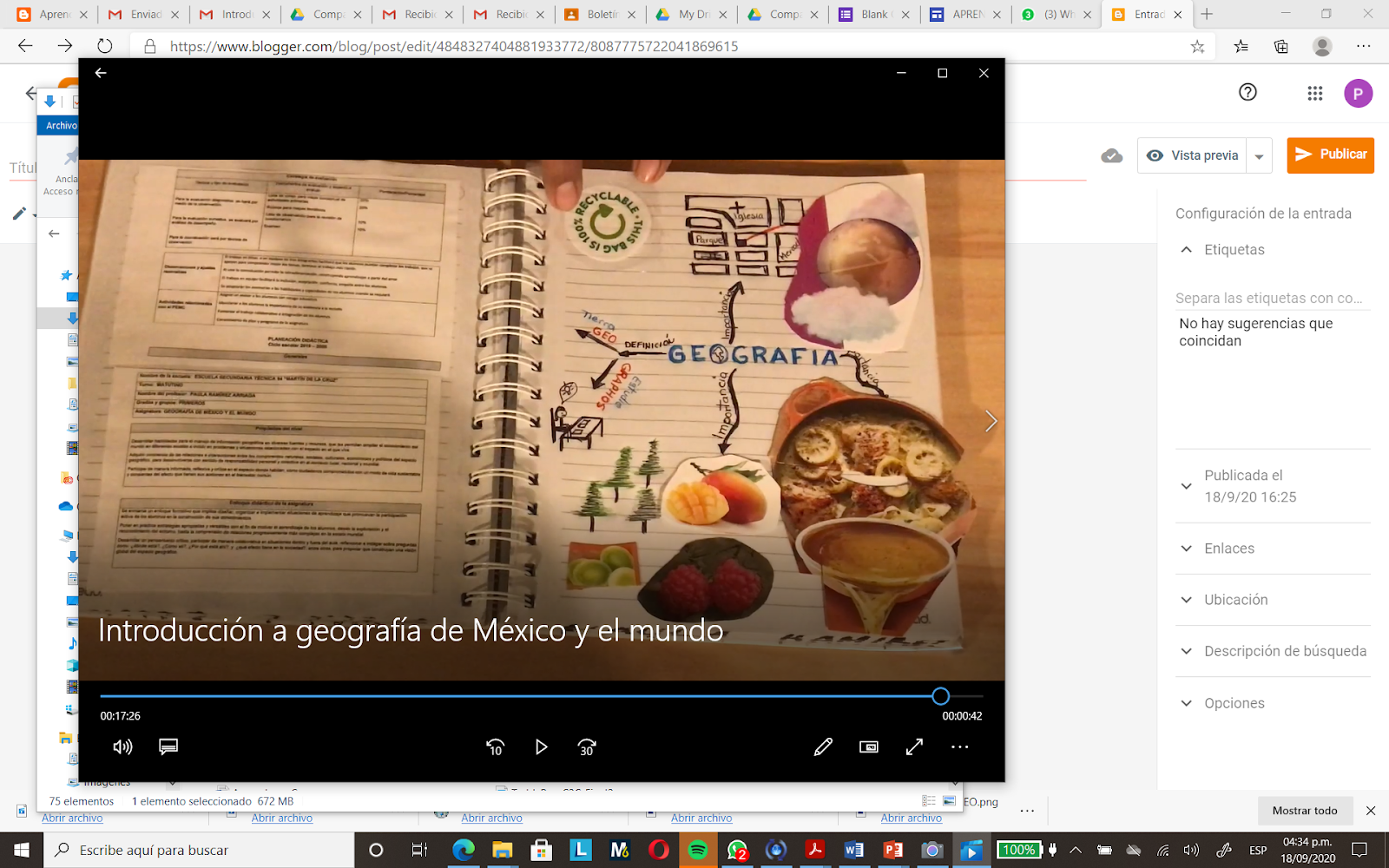Screen dimensions: 1389x868
Task: Add this page to favorites with the star
Action: pos(1197,46)
